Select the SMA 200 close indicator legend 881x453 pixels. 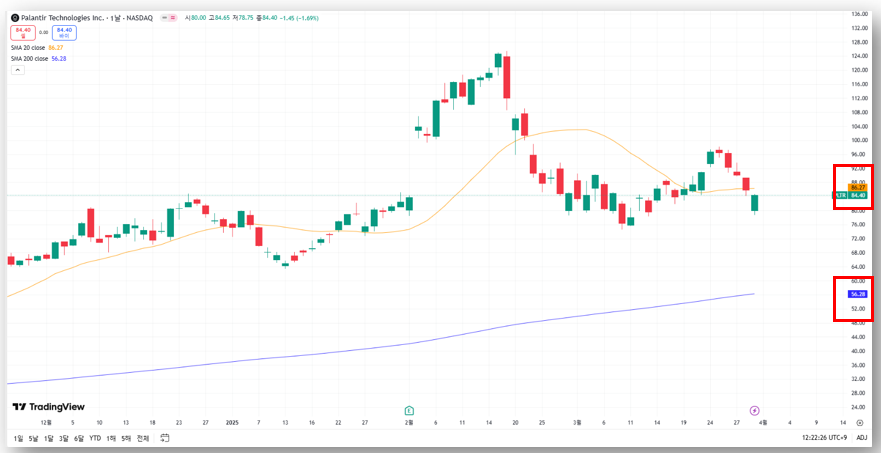[x=30, y=58]
